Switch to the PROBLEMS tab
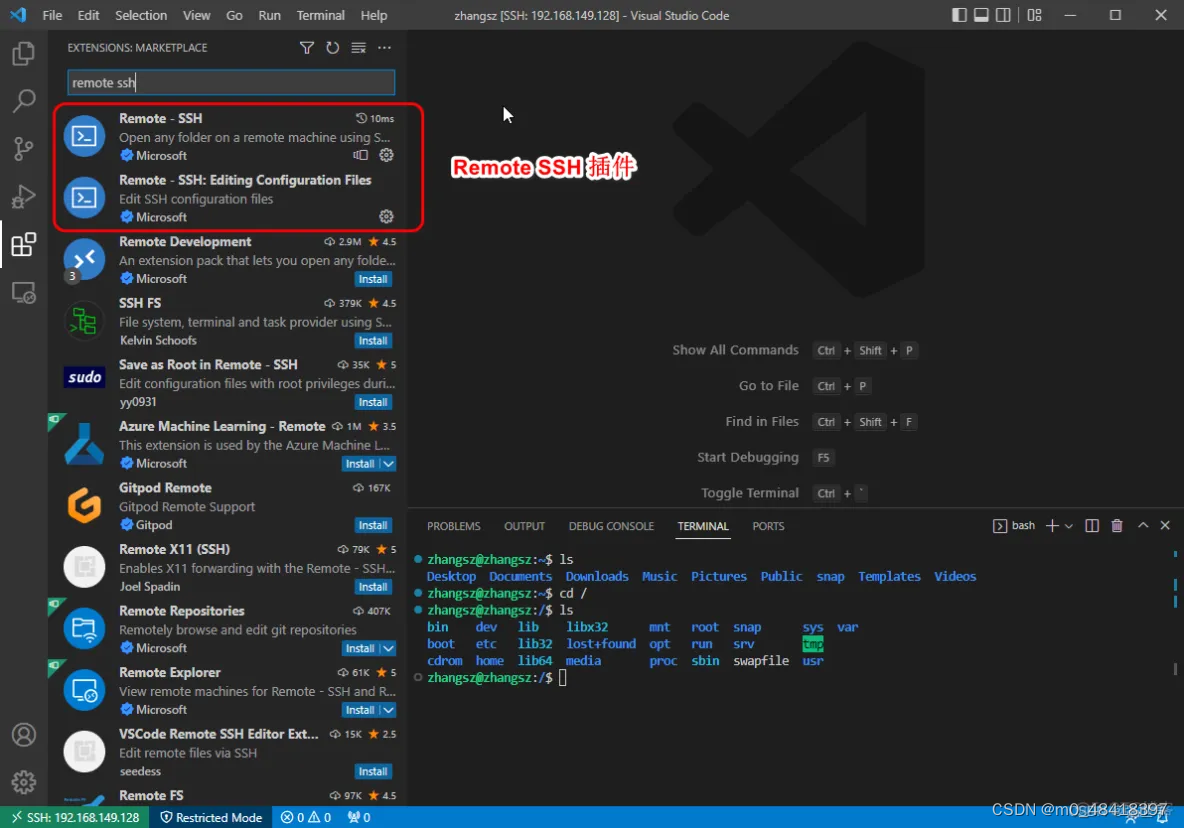 [x=453, y=526]
